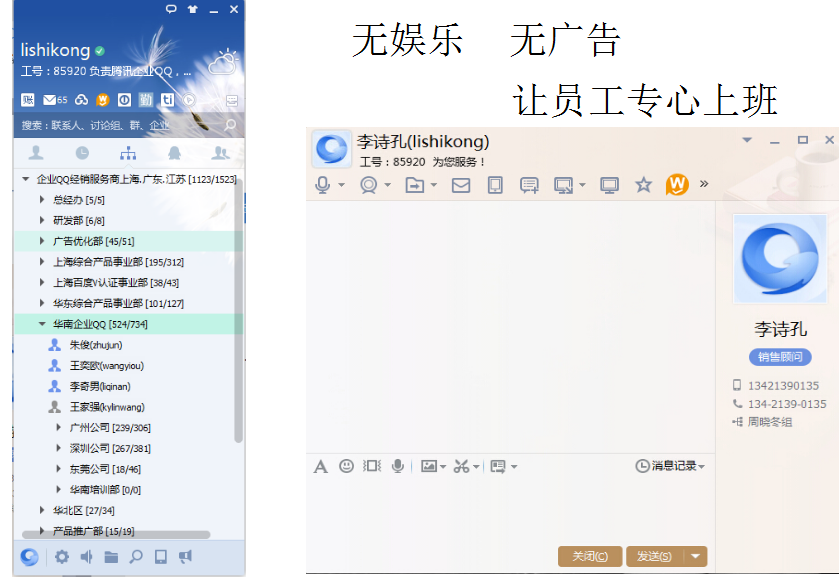Expand 上海百度V认证事业部 [38/43]
839x578 pixels.
click(x=42, y=282)
